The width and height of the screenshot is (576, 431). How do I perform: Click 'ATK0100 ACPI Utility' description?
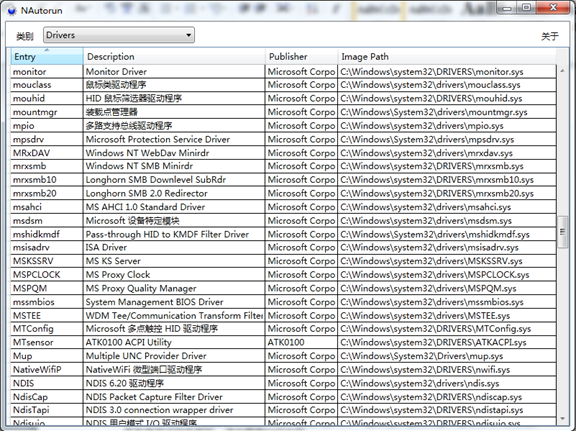tap(129, 342)
